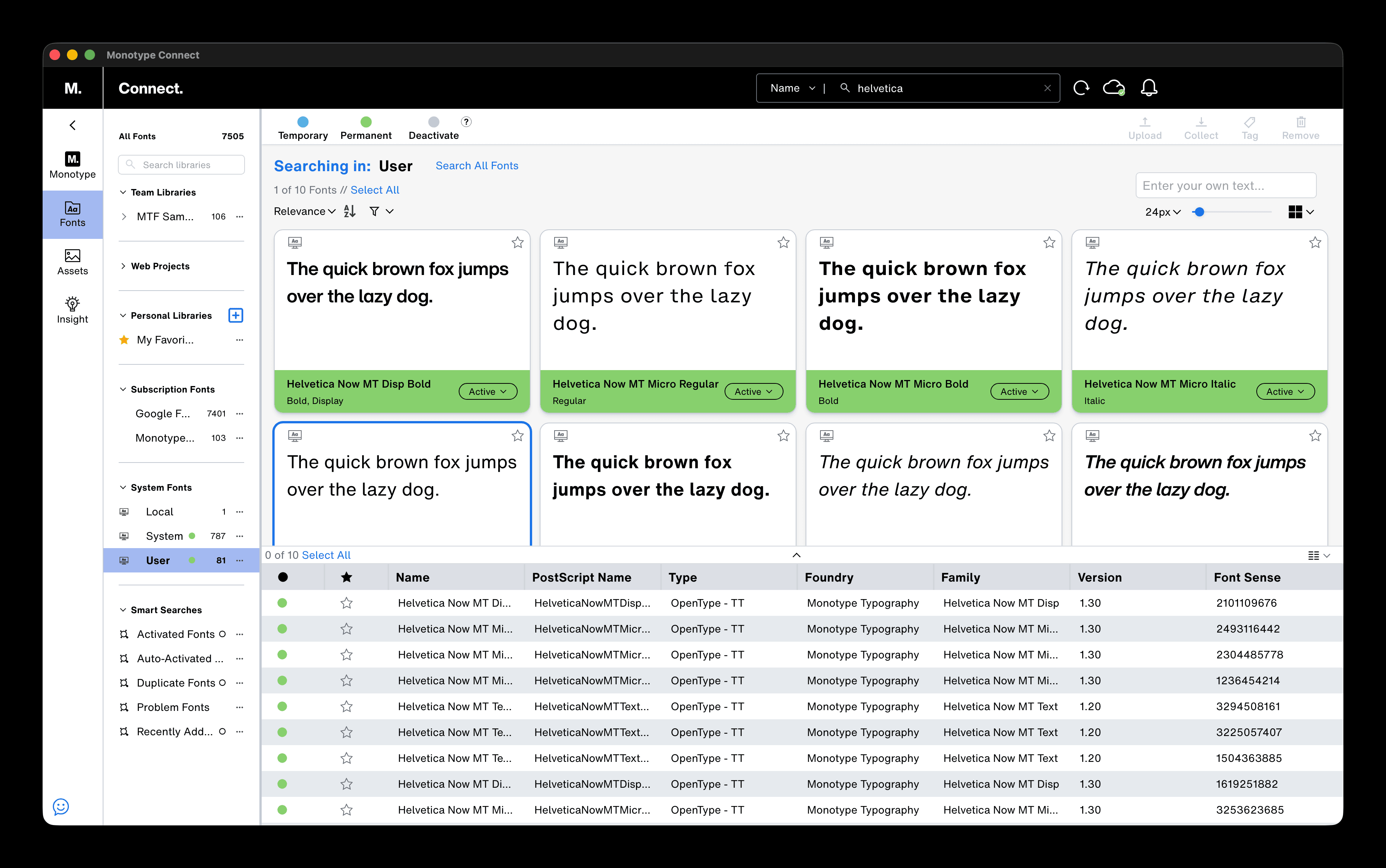
Task: Open Active dropdown on Helvetica Micro Bold
Action: pyautogui.click(x=1019, y=391)
